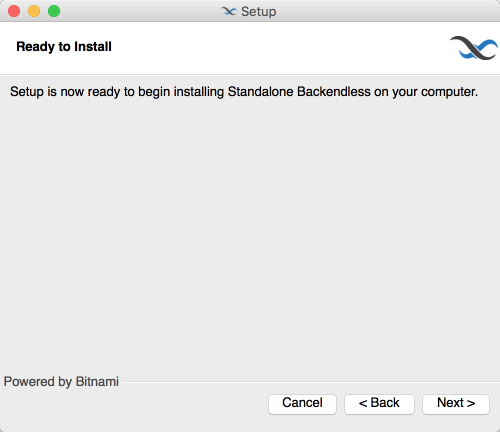Click the empty gray area of the installer panel
The width and height of the screenshot is (500, 432).
(x=250, y=233)
